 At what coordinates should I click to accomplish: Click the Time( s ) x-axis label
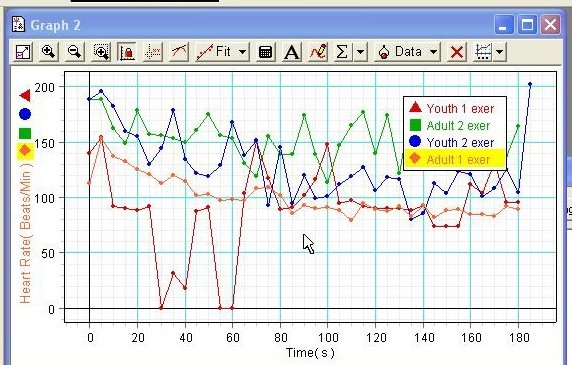(x=310, y=353)
